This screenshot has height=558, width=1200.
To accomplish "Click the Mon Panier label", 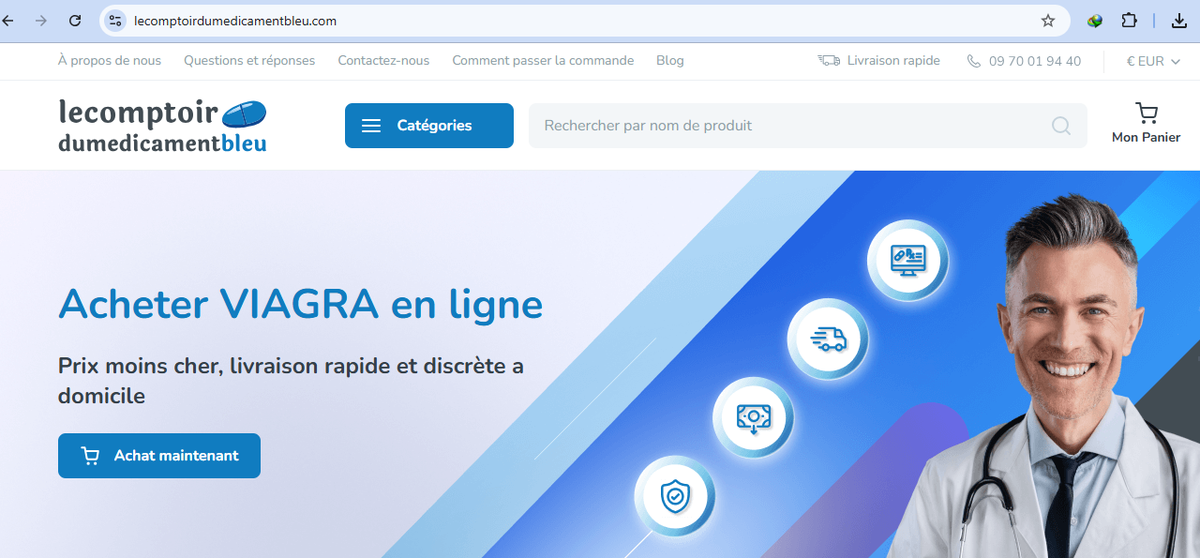I will tap(1146, 137).
